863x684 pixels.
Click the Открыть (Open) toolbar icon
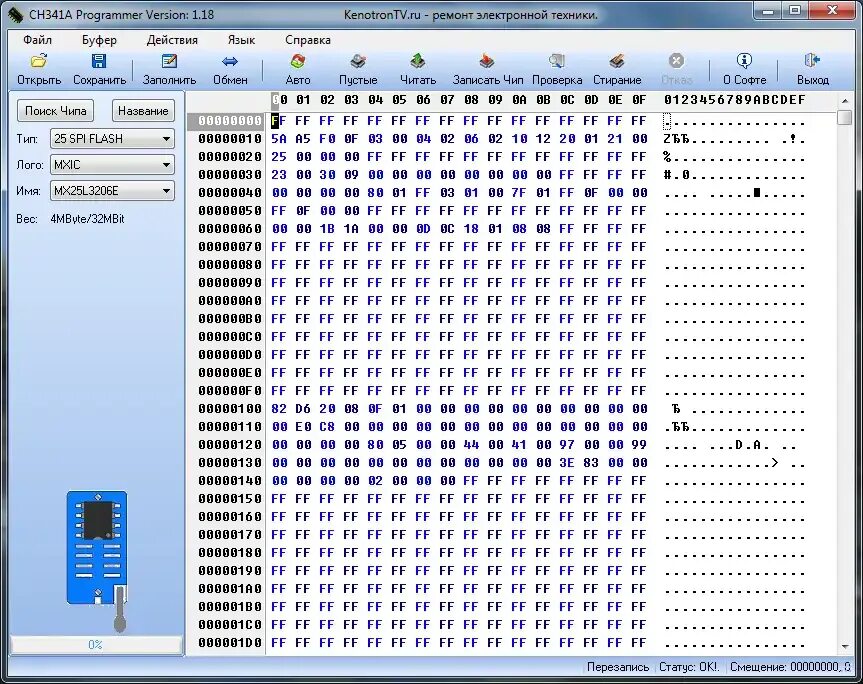pos(39,61)
